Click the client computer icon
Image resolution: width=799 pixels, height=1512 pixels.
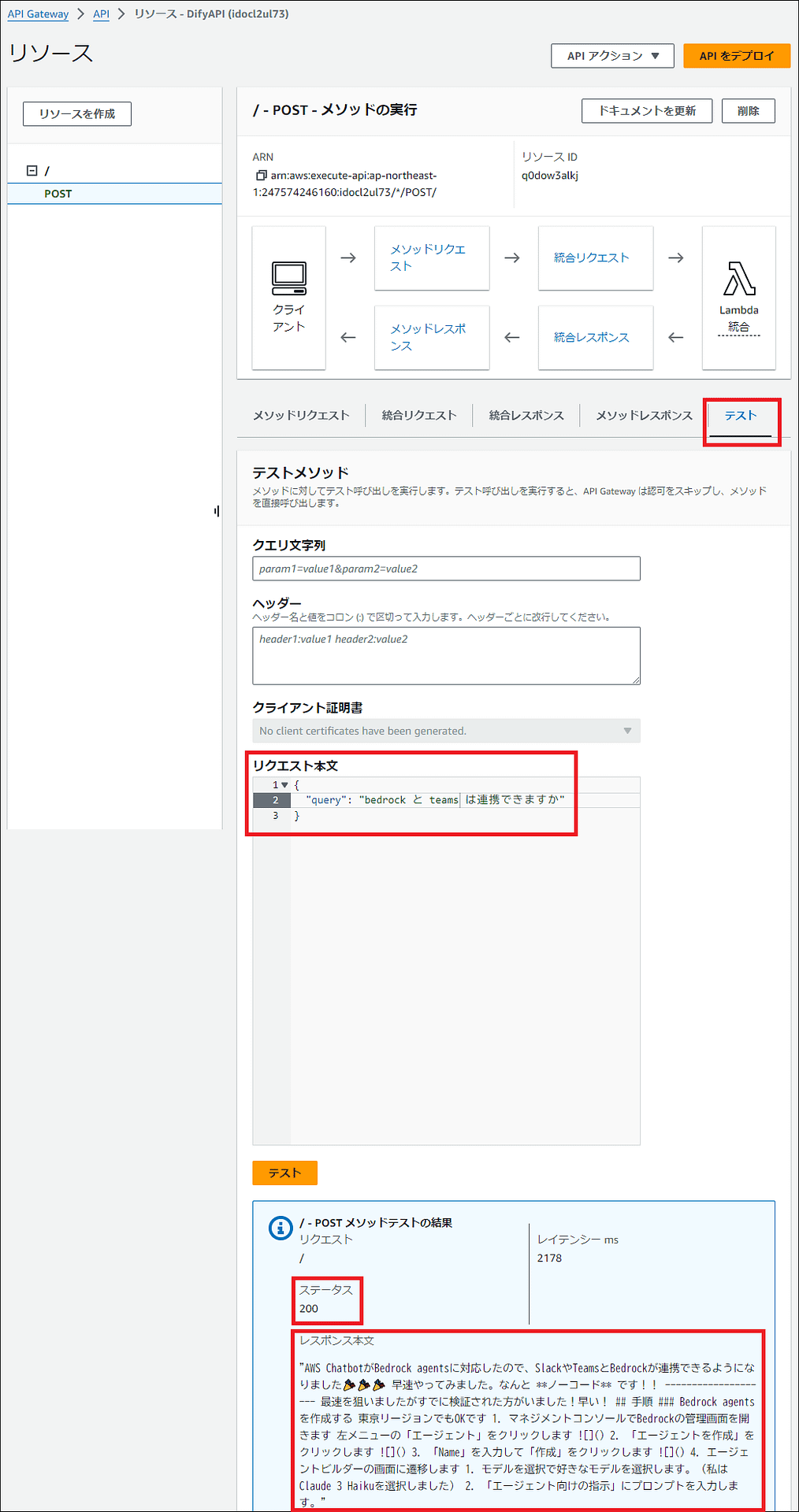288,278
